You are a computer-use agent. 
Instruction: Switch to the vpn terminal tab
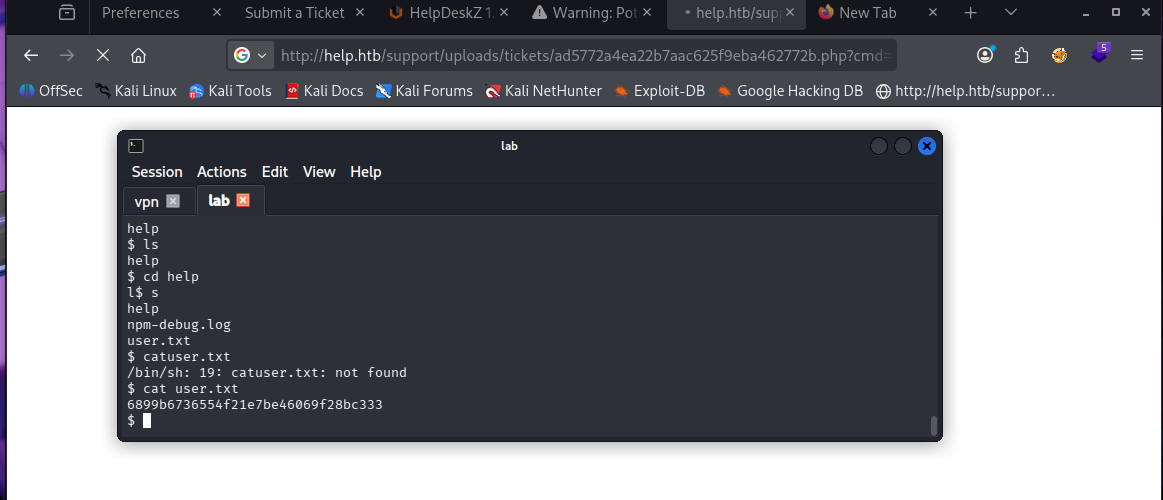click(x=147, y=201)
